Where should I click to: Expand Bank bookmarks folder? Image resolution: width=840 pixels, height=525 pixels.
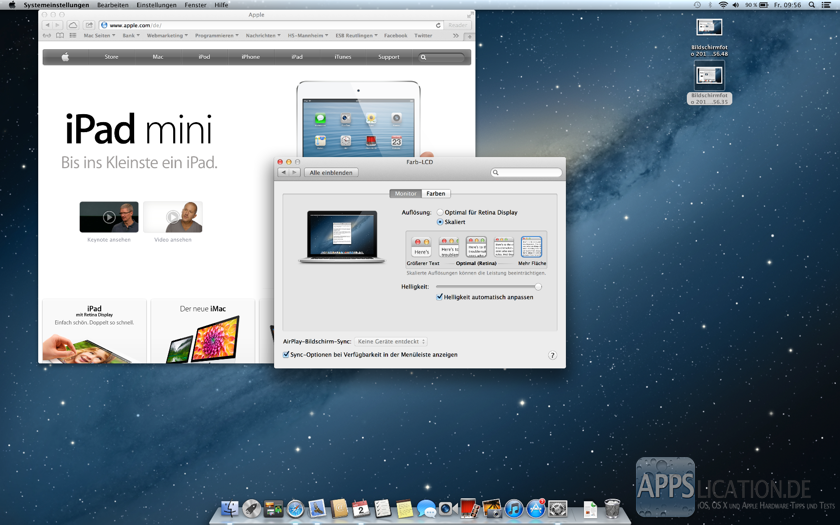(131, 35)
